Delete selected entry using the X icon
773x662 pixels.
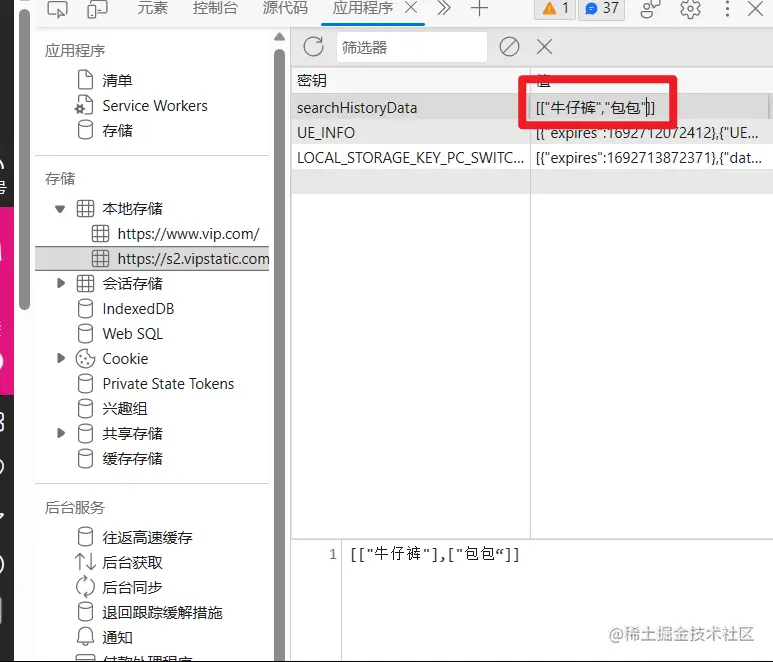[x=544, y=47]
